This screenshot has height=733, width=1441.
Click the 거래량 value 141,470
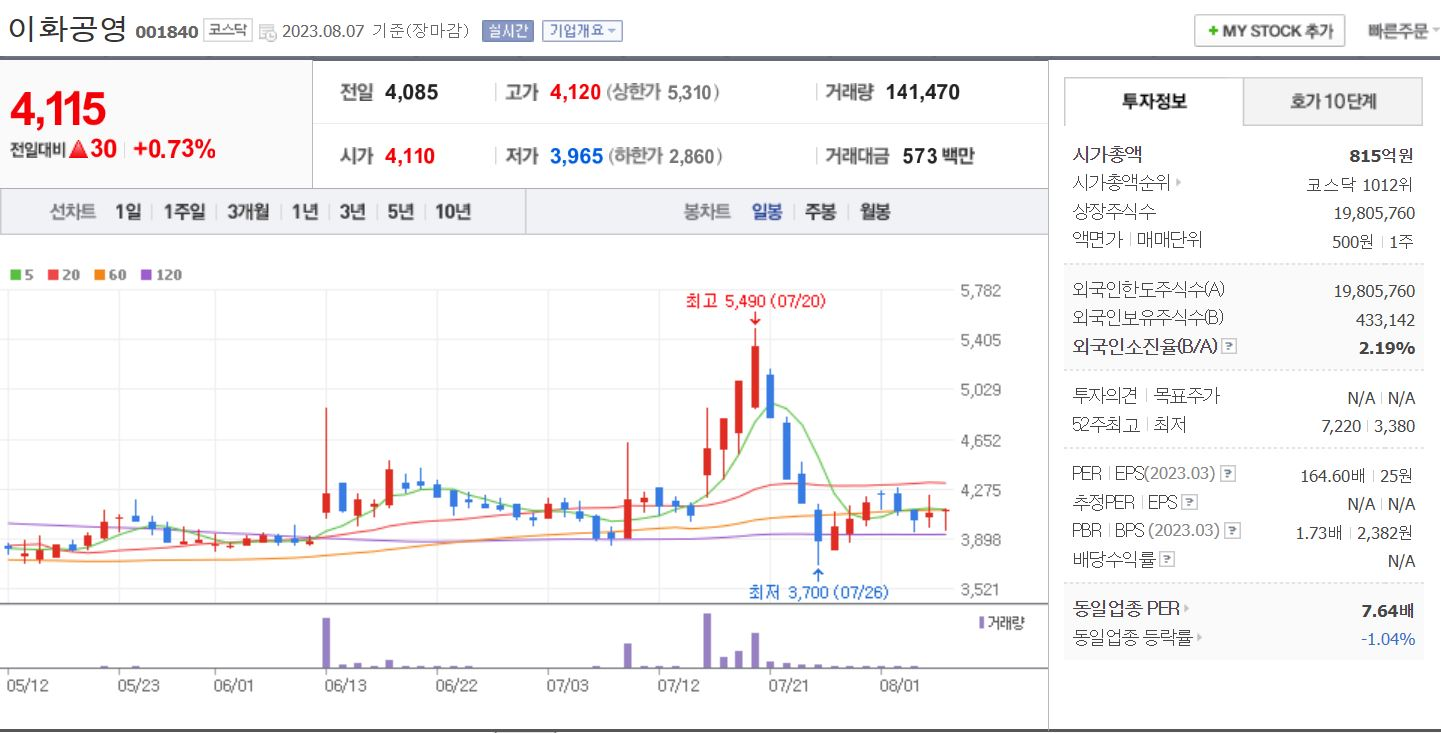[x=922, y=92]
